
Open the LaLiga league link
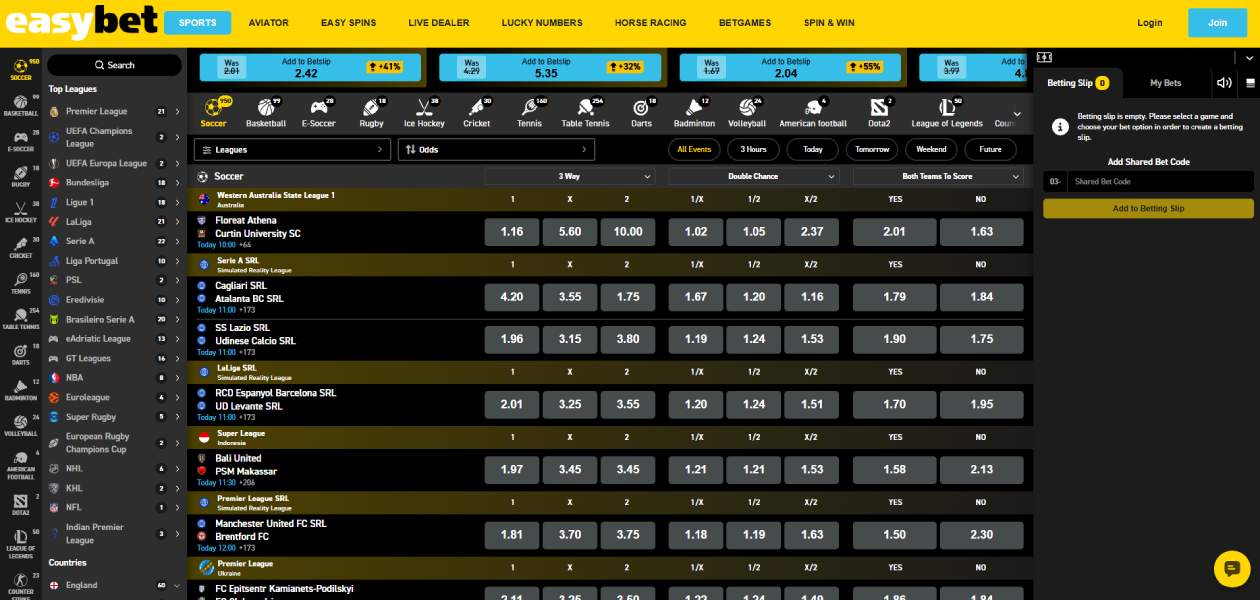pyautogui.click(x=79, y=222)
